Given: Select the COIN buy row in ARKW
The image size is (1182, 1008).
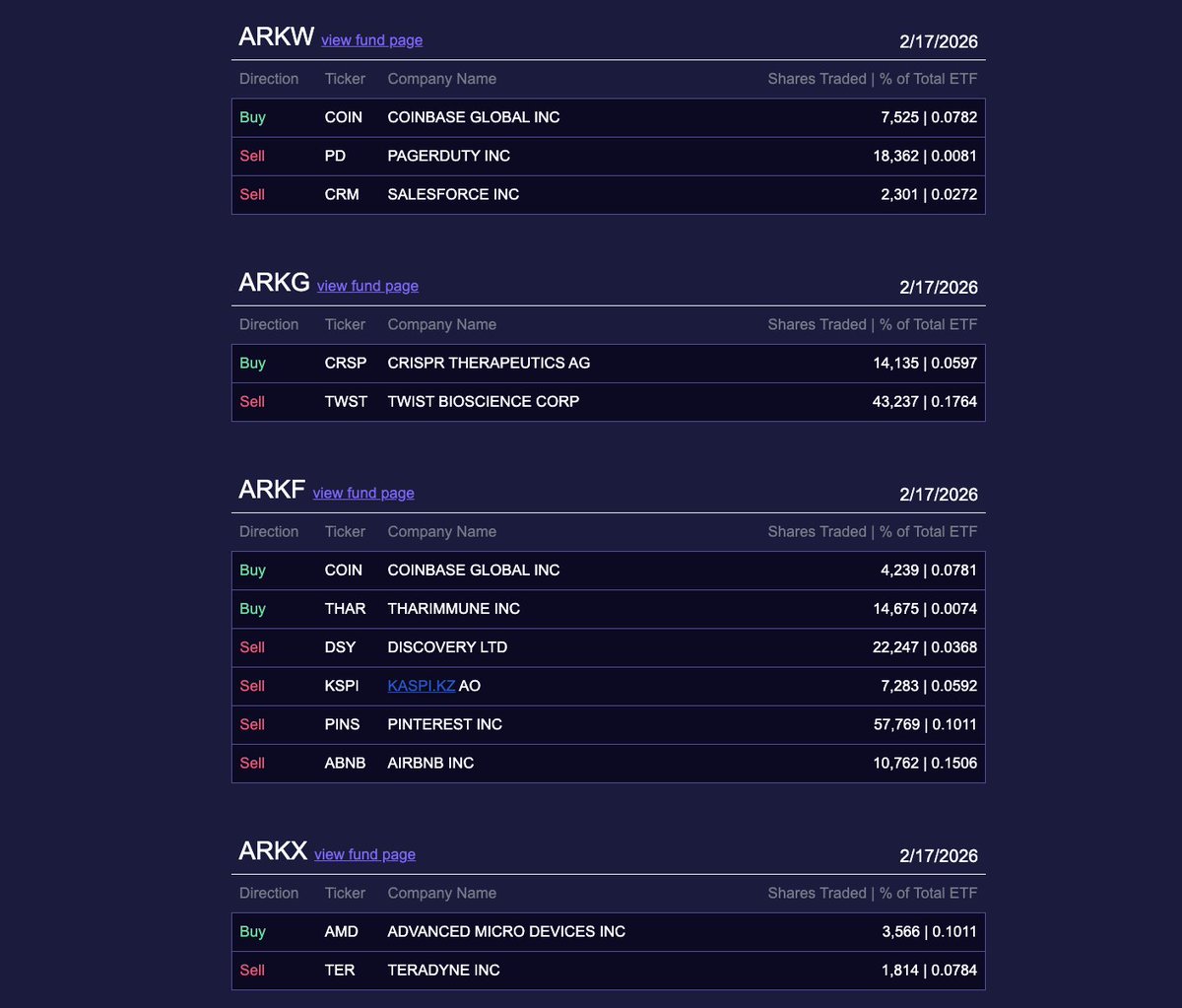Looking at the screenshot, I should [608, 117].
